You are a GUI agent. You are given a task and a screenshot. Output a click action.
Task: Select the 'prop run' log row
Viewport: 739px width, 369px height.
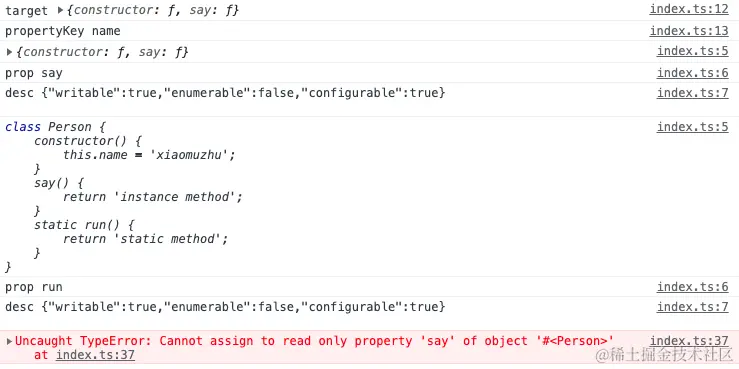tap(370, 287)
